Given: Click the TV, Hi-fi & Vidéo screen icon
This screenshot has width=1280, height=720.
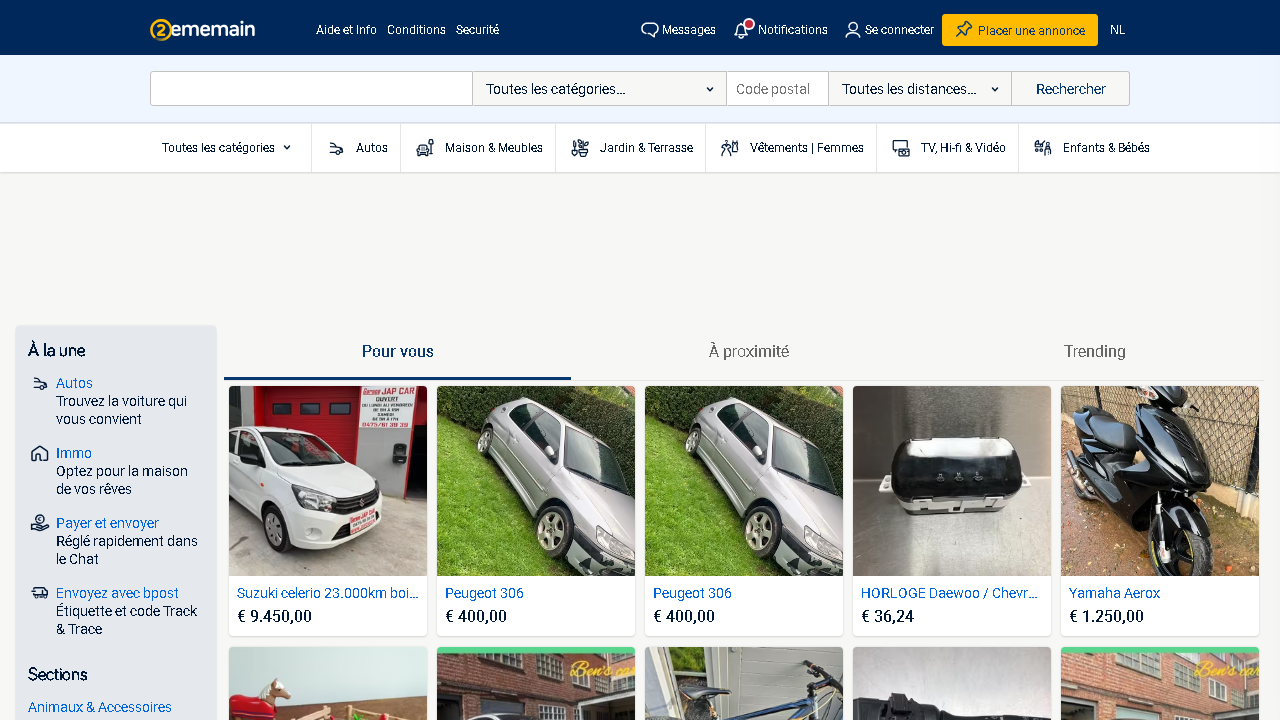Looking at the screenshot, I should [x=901, y=148].
